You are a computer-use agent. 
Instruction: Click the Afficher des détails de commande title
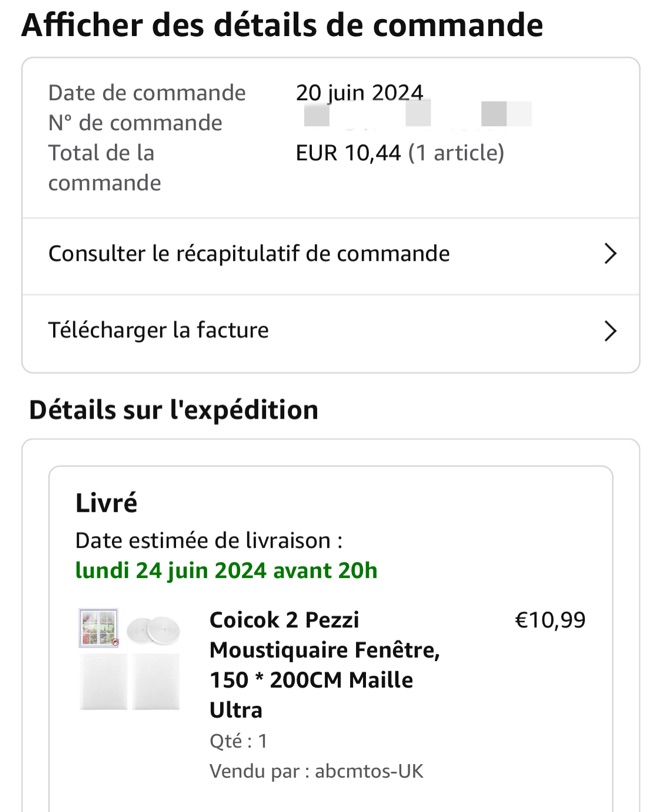tap(282, 25)
